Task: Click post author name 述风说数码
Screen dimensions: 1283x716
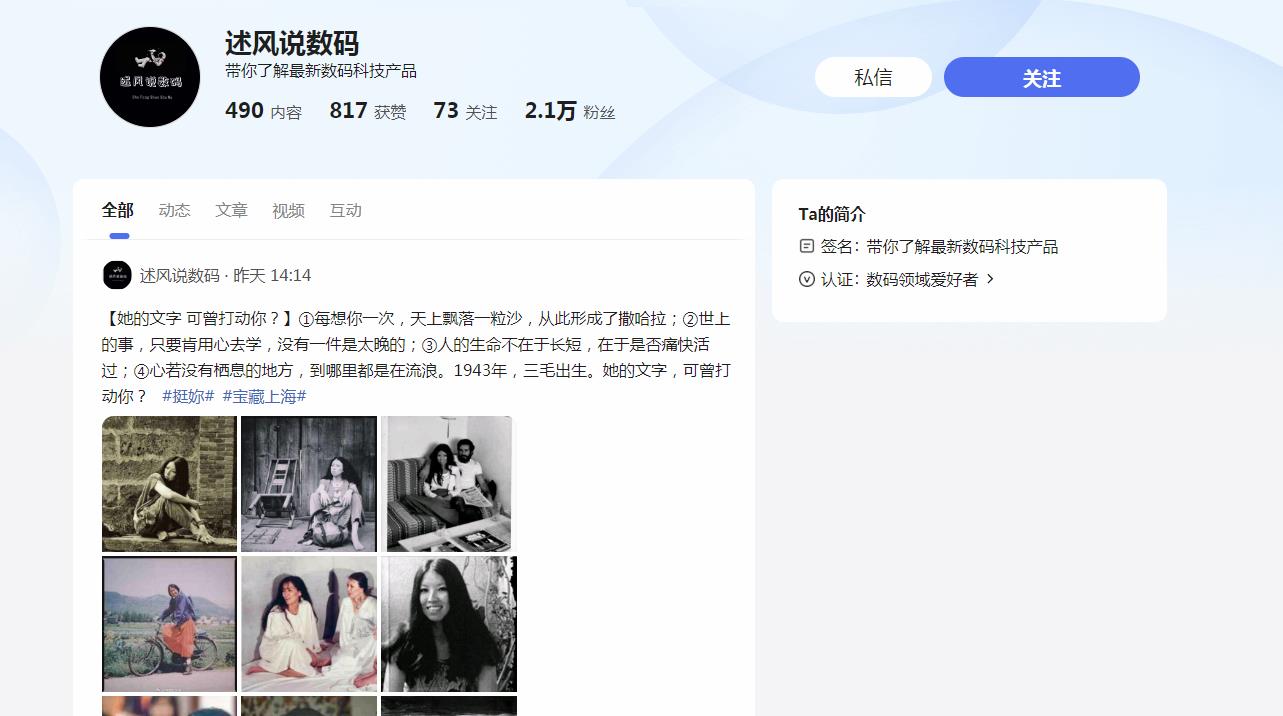Action: tap(179, 275)
